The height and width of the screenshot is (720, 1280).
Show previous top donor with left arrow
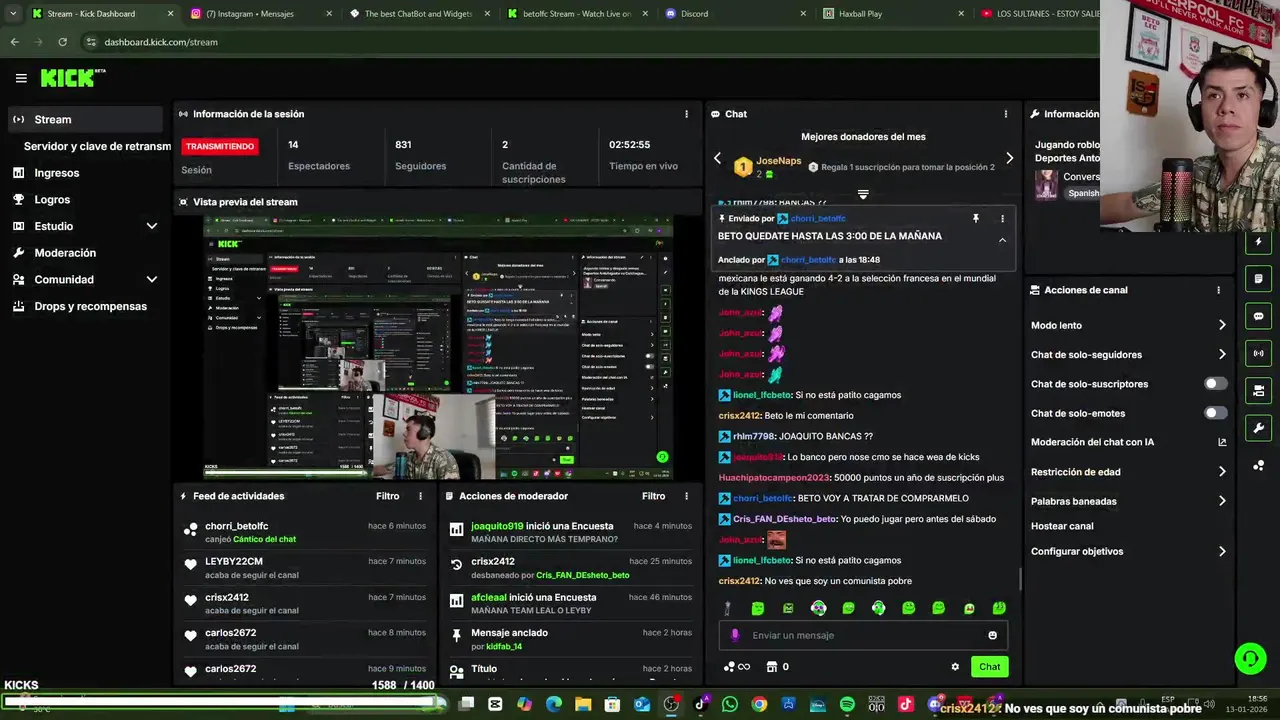(717, 158)
